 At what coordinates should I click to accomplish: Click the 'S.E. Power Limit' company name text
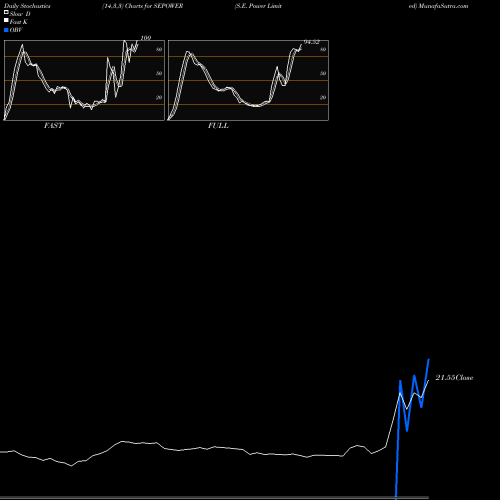pos(258,6)
